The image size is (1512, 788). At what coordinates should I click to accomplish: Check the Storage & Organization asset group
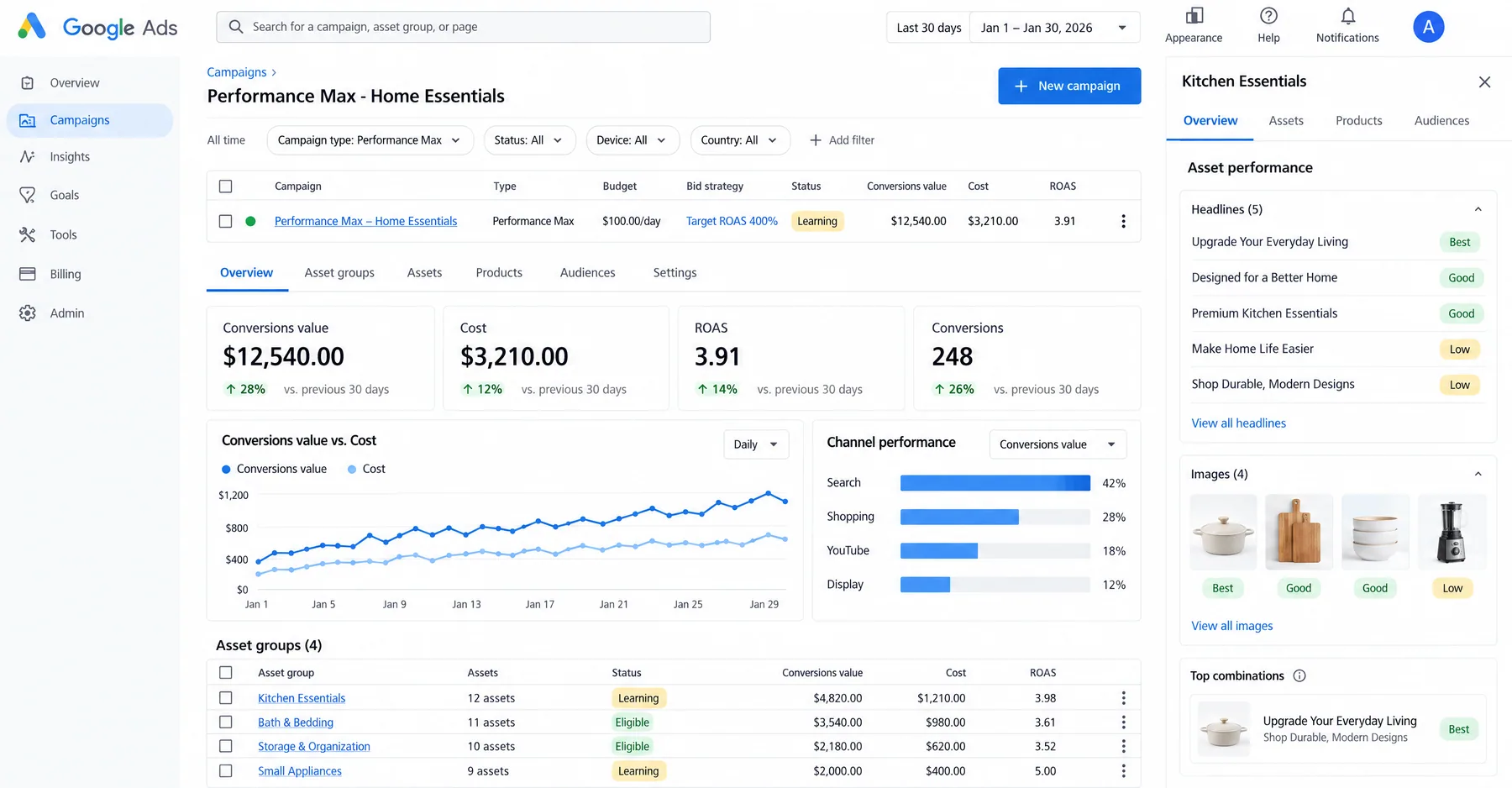tap(225, 746)
